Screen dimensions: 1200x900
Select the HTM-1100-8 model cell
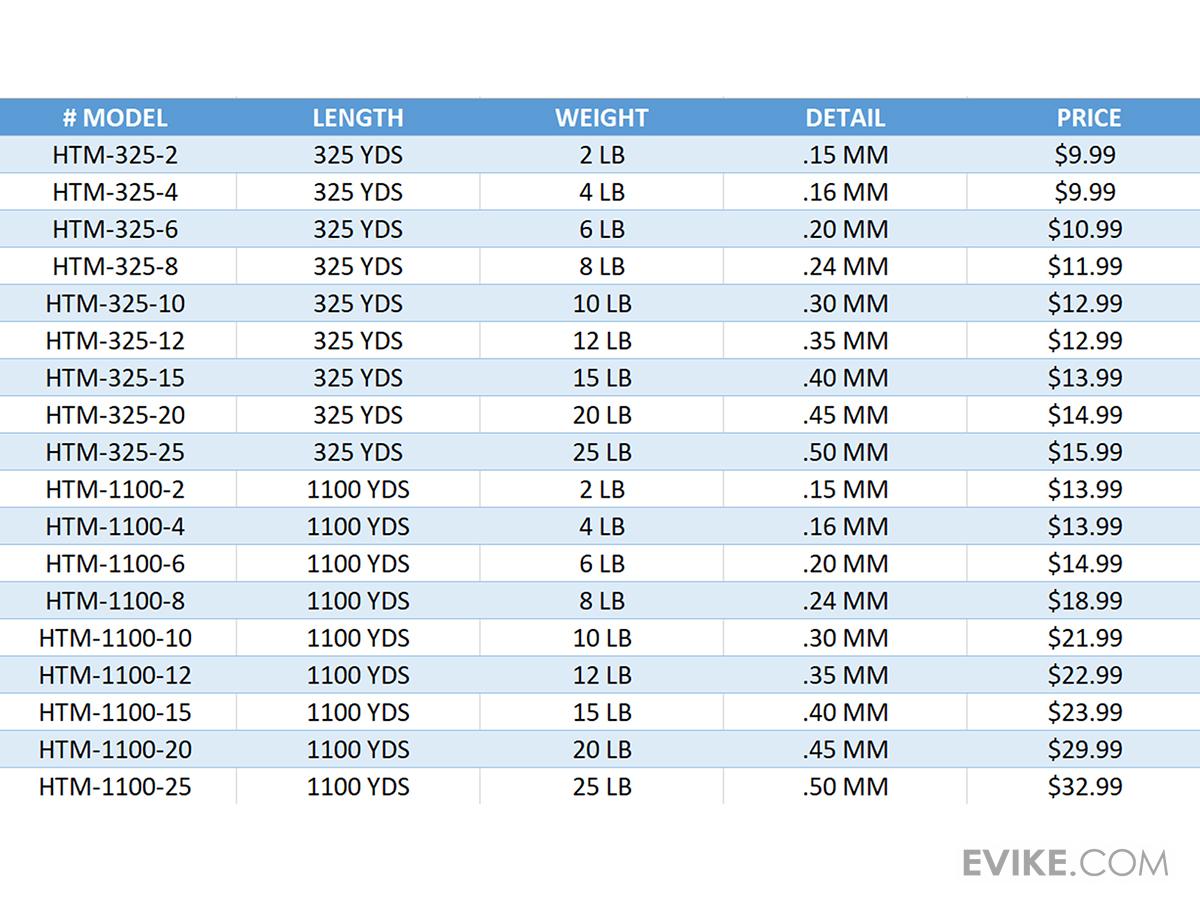point(115,601)
